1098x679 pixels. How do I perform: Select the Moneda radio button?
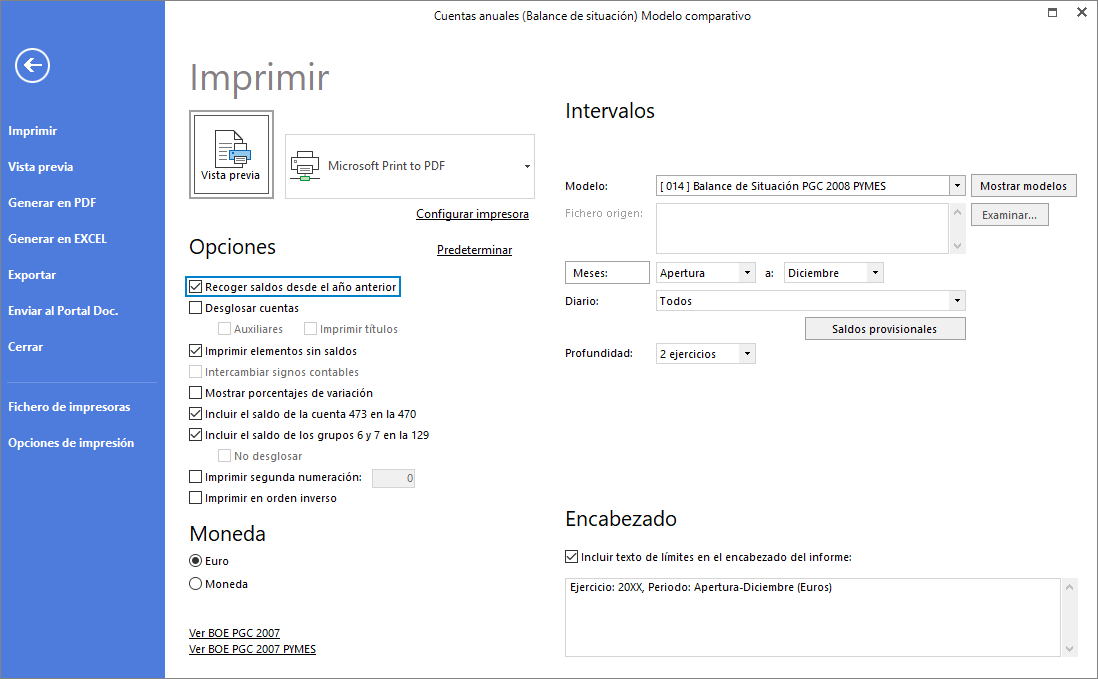[x=195, y=584]
